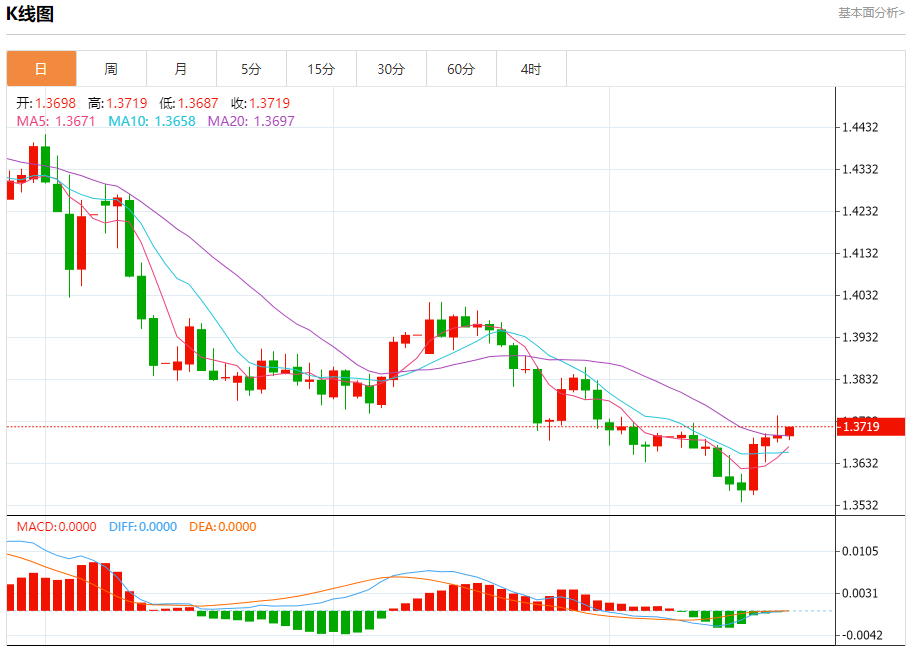910x646 pixels.
Task: Click the 0.0031 MACD axis label
Action: [x=861, y=593]
